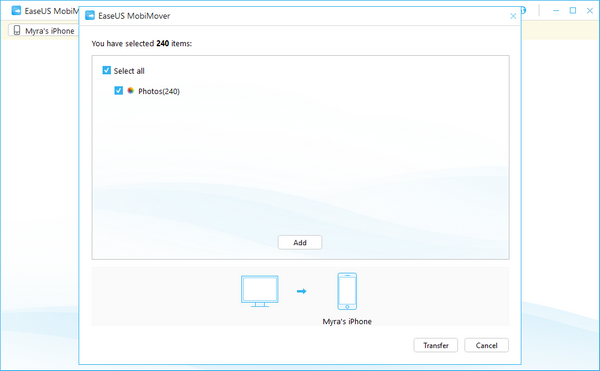Click the Photos app icon in the list
This screenshot has width=600, height=371.
point(131,91)
